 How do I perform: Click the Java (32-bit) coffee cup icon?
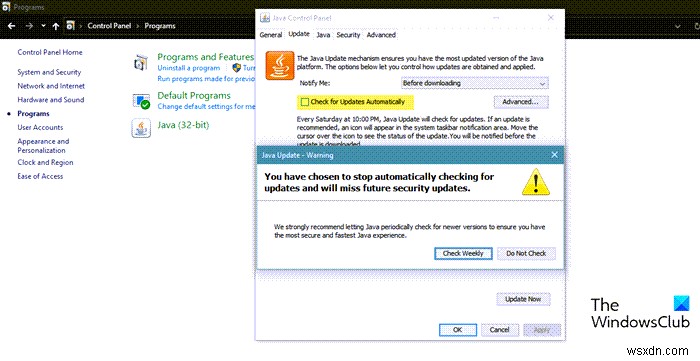[x=141, y=128]
